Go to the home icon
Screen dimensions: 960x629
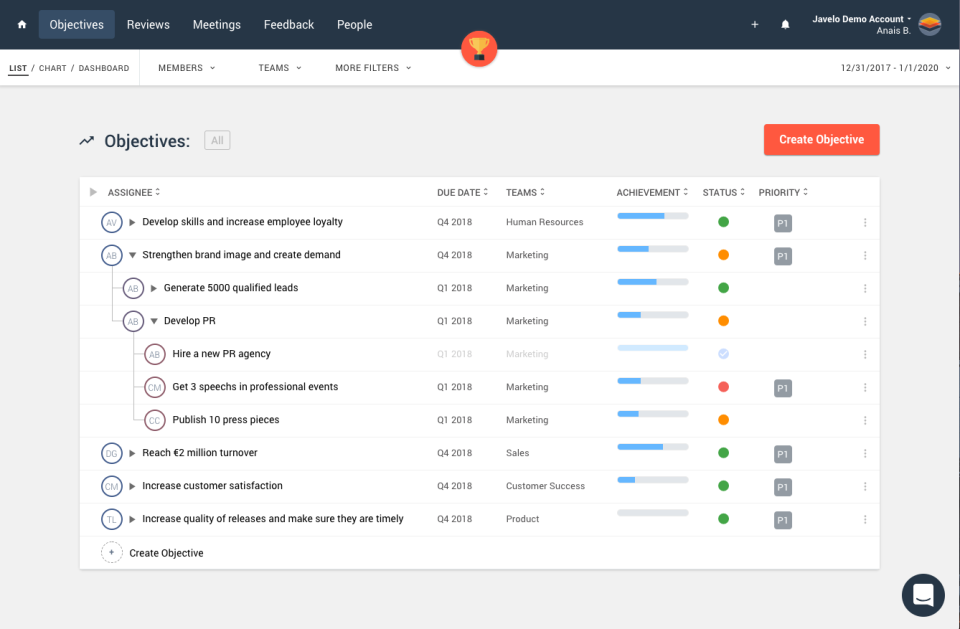[x=22, y=24]
